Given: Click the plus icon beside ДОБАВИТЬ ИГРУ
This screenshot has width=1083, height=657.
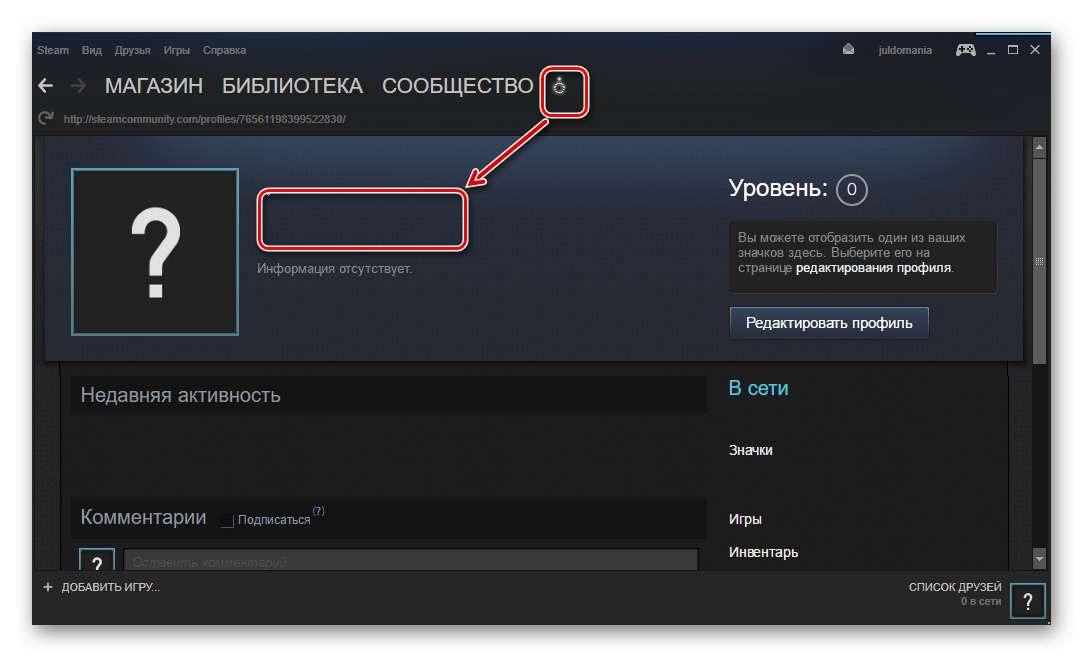Looking at the screenshot, I should click(48, 587).
